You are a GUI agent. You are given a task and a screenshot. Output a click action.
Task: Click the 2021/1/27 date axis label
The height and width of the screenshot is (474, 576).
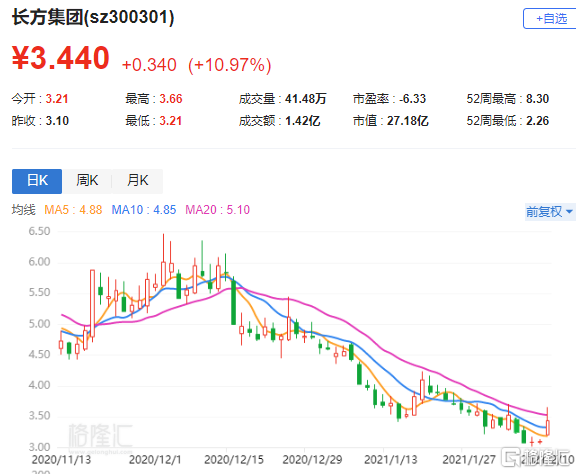(469, 460)
